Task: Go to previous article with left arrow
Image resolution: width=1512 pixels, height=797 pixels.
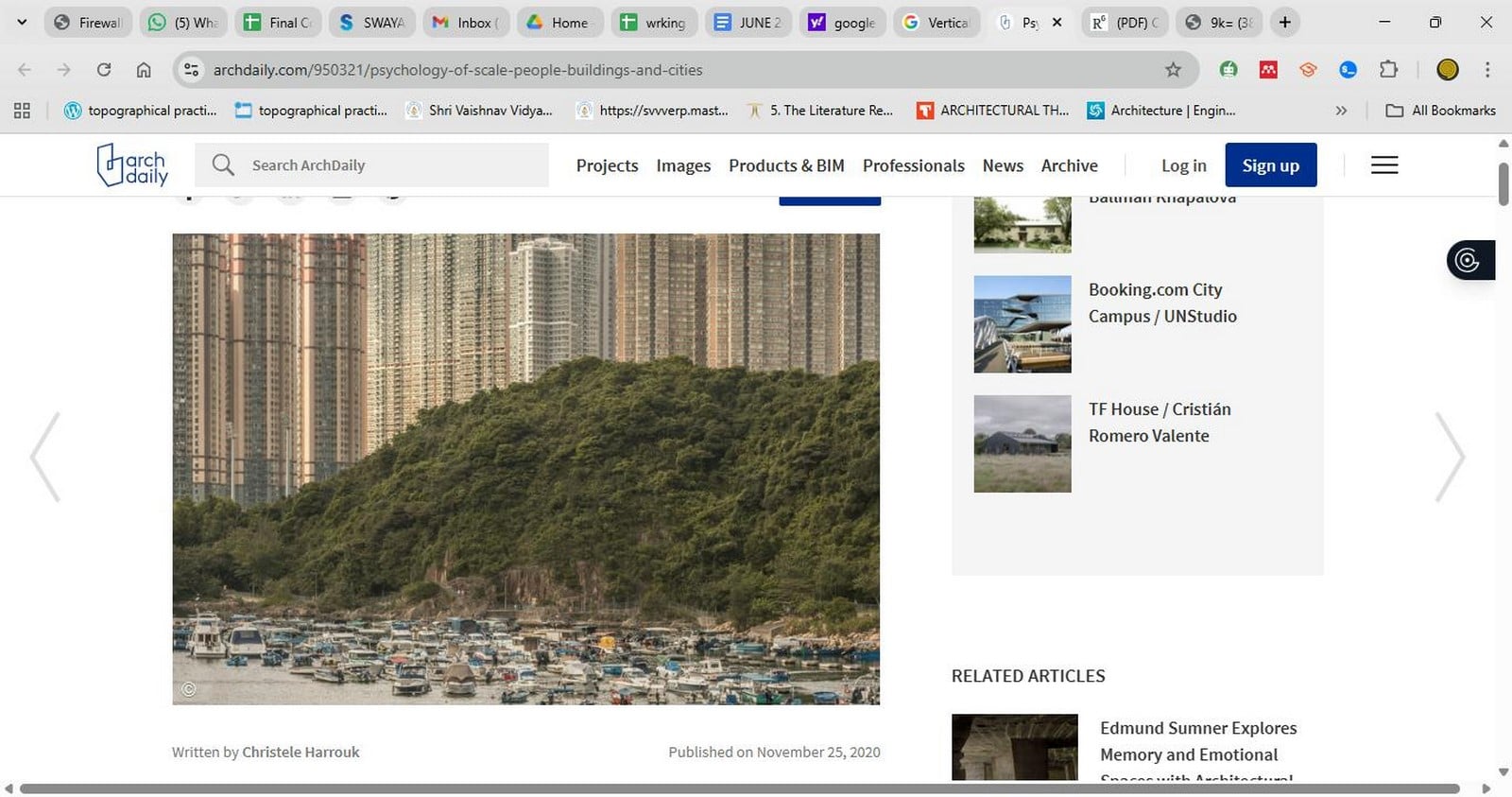Action: [x=45, y=457]
